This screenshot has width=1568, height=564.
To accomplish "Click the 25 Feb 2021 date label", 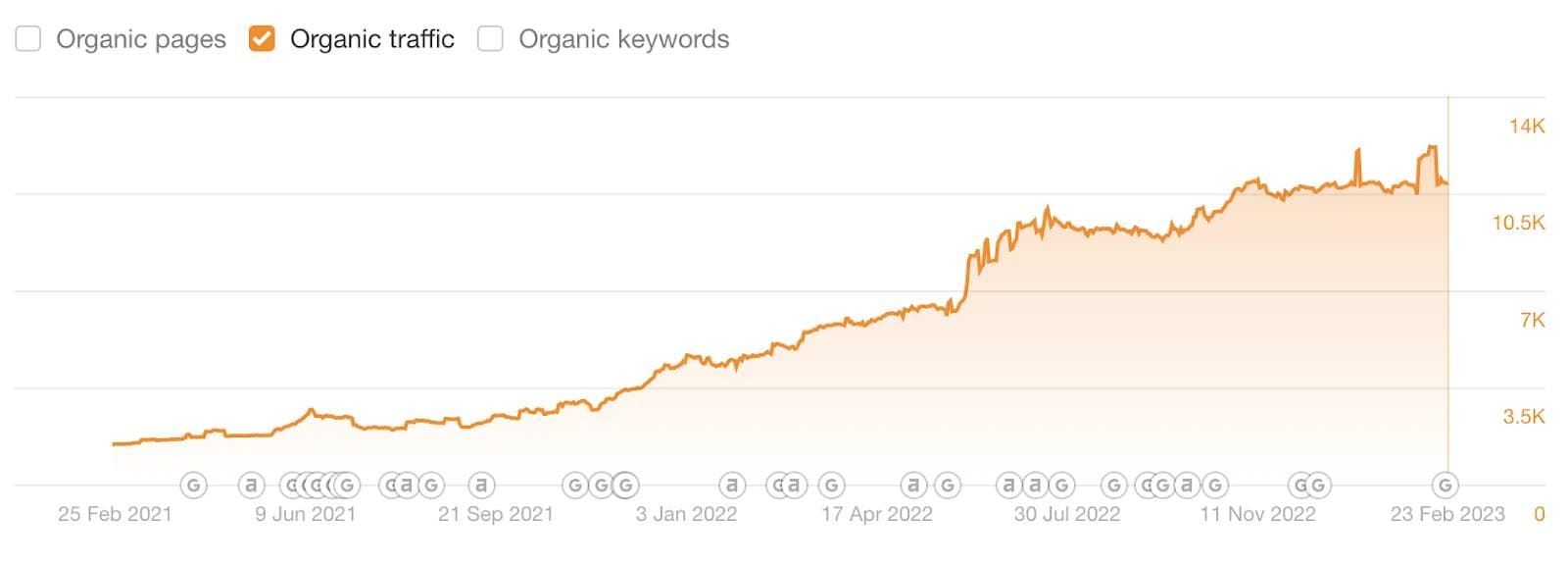I will point(115,514).
